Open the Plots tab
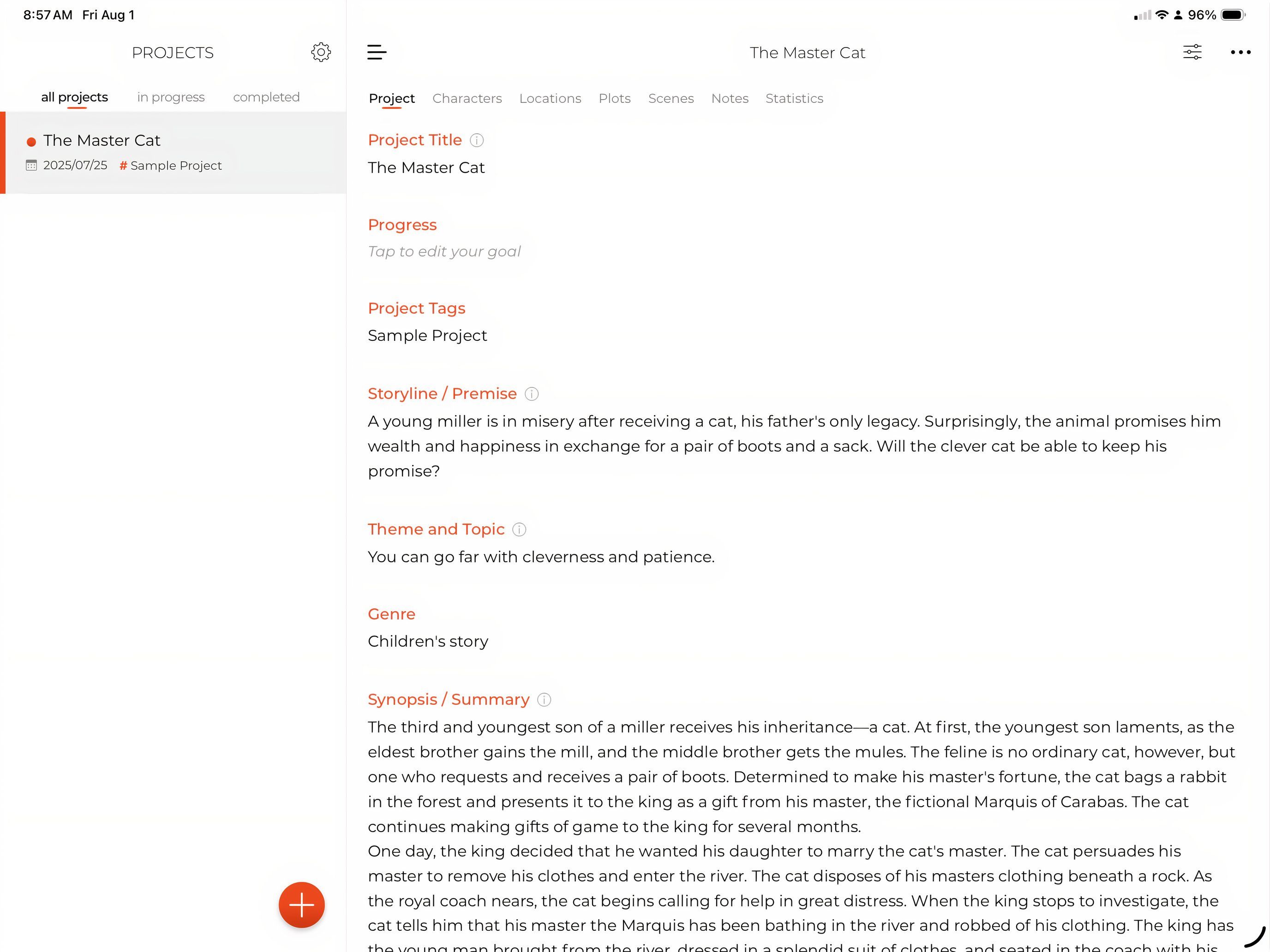Screen dimensions: 1270x952 pyautogui.click(x=615, y=98)
